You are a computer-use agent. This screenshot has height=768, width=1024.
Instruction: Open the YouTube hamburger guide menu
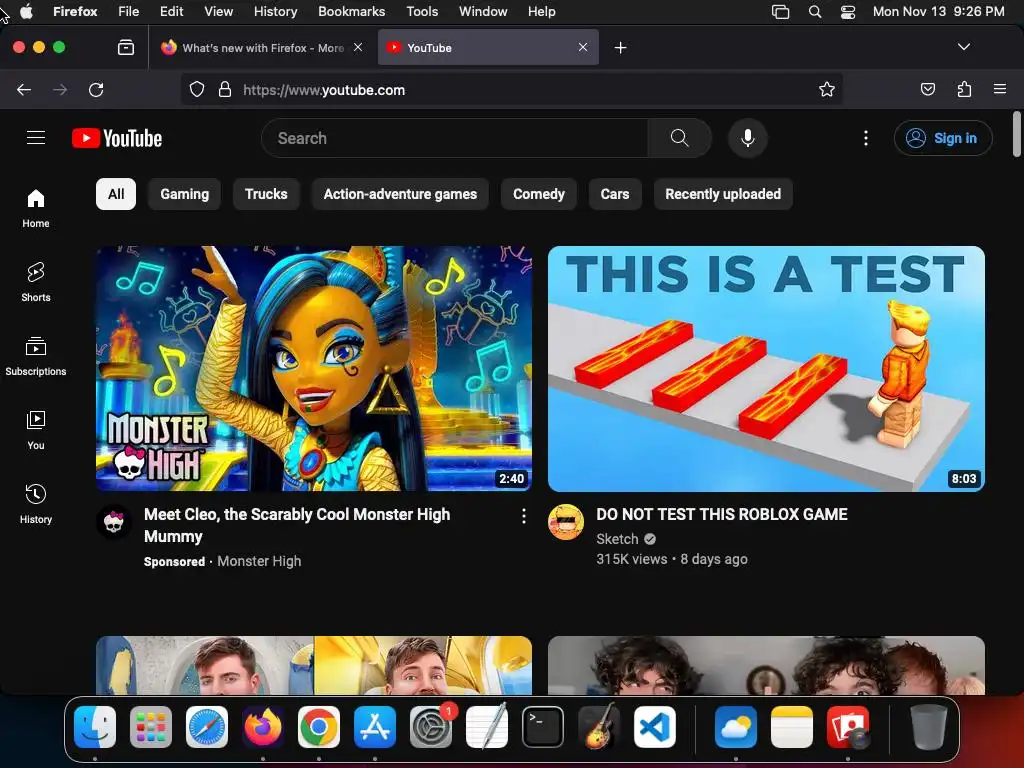tap(36, 138)
